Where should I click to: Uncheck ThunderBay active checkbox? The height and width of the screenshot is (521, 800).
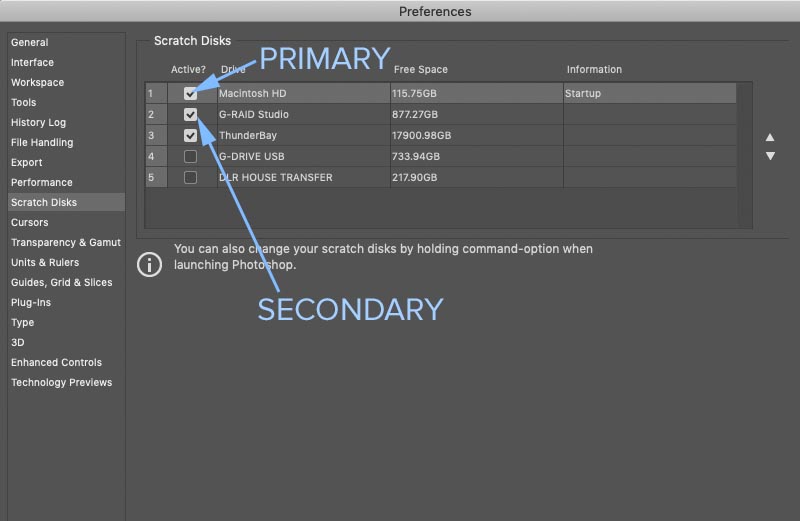190,135
